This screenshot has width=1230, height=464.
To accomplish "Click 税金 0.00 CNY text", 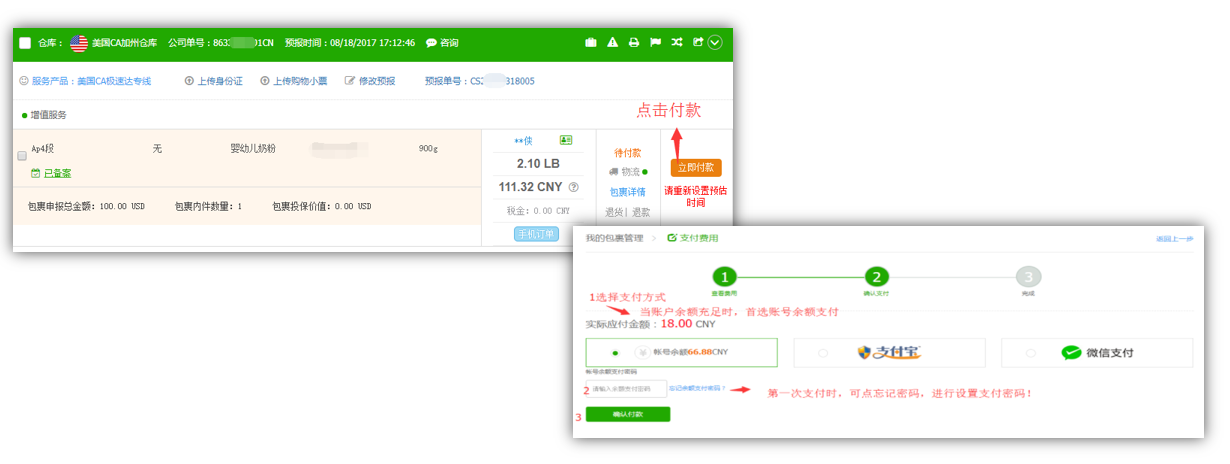I will pyautogui.click(x=537, y=211).
